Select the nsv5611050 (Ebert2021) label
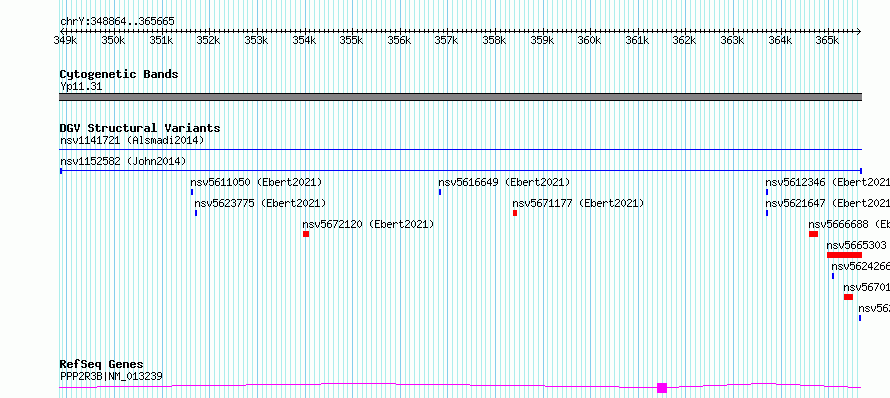The width and height of the screenshot is (890, 398). pyautogui.click(x=256, y=182)
